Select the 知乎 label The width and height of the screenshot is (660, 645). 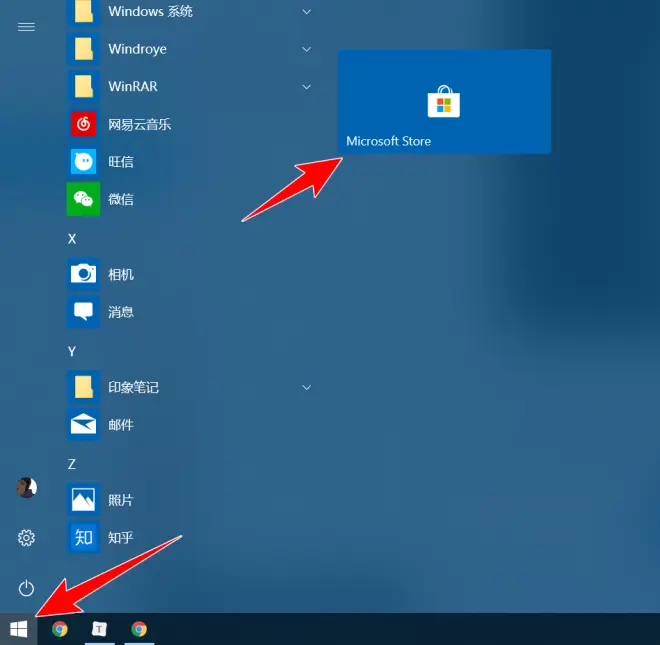121,538
